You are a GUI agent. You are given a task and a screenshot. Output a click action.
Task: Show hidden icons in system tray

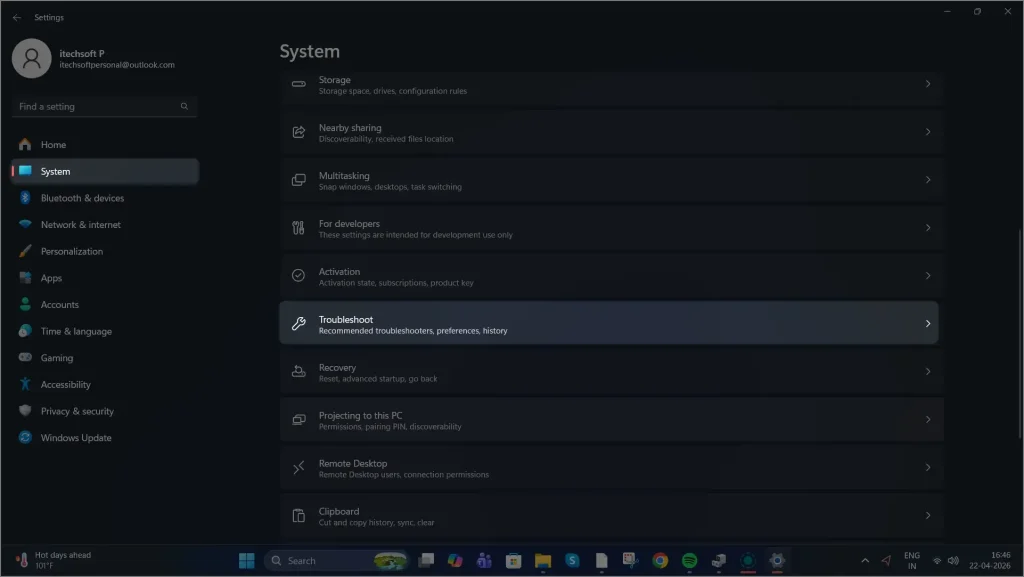click(x=866, y=560)
